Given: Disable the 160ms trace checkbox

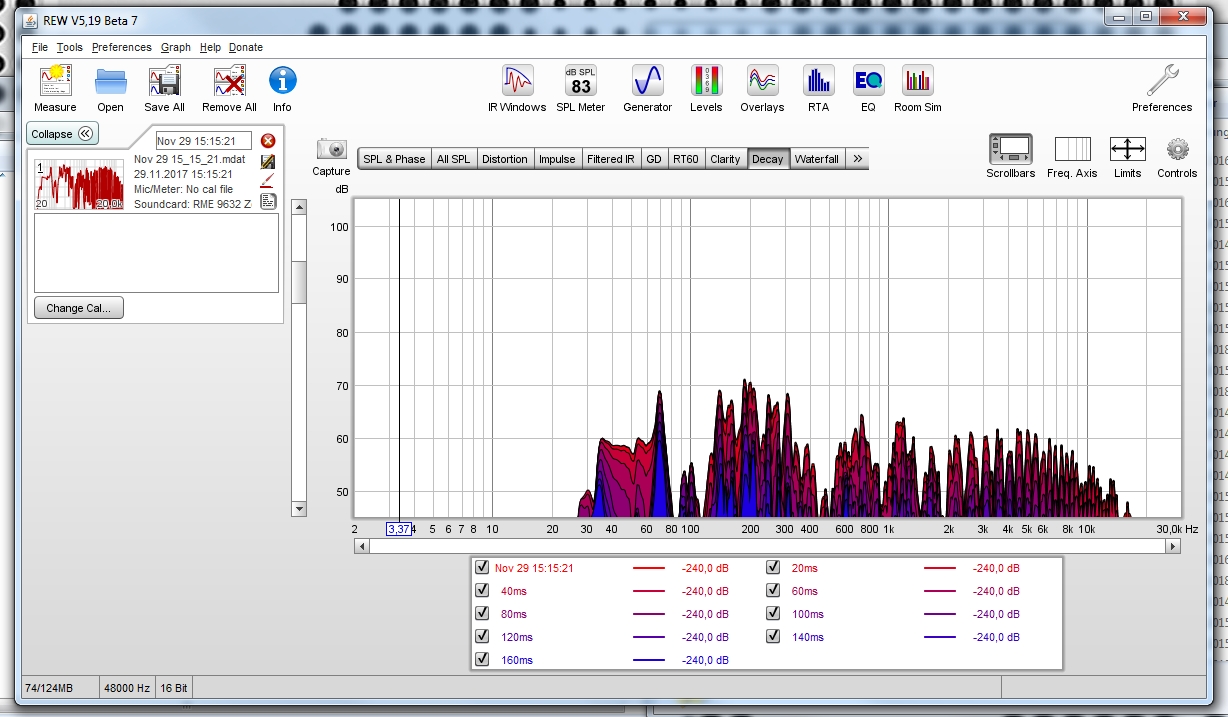Looking at the screenshot, I should point(483,660).
